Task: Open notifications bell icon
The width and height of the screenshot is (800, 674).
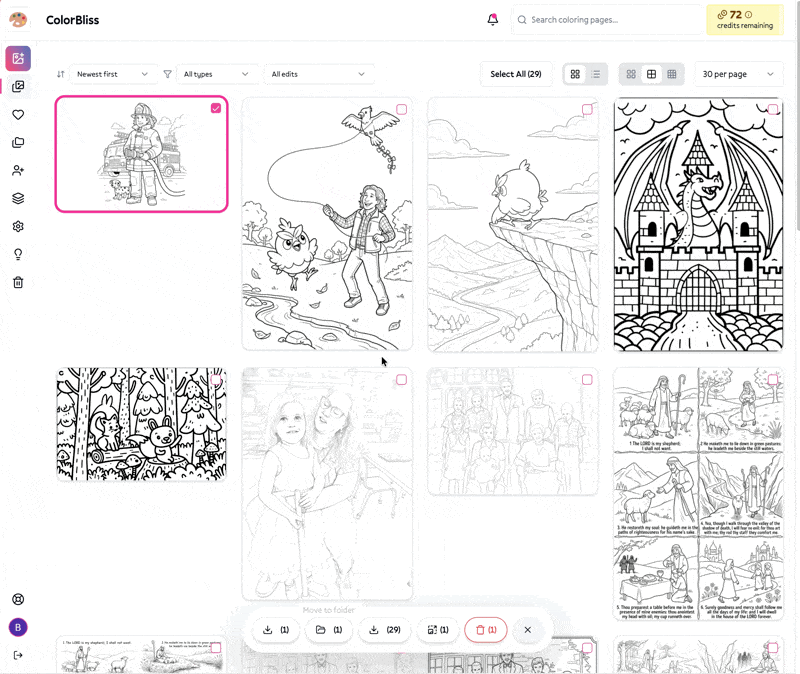Action: 492,20
